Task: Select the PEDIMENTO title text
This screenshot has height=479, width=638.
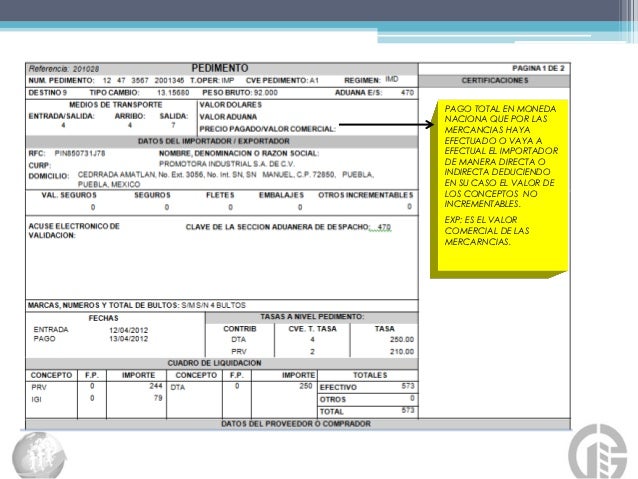Action: [220, 68]
